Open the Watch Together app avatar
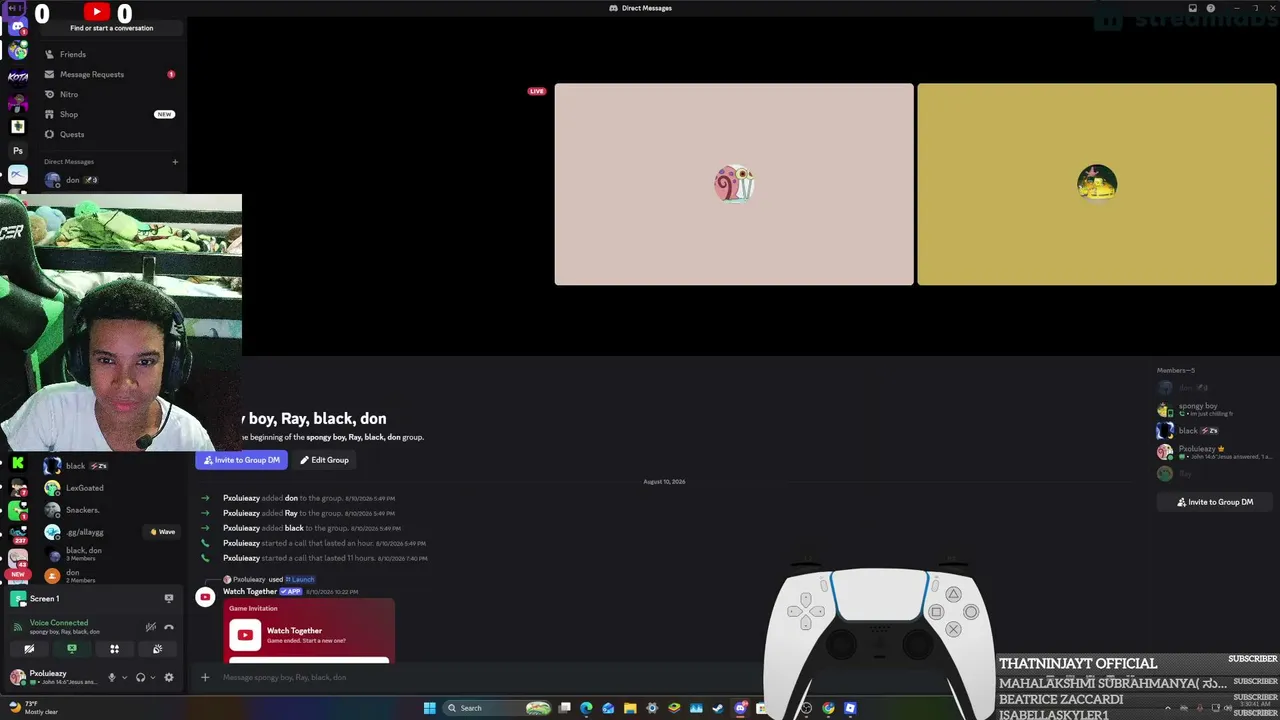1280x720 pixels. point(205,597)
